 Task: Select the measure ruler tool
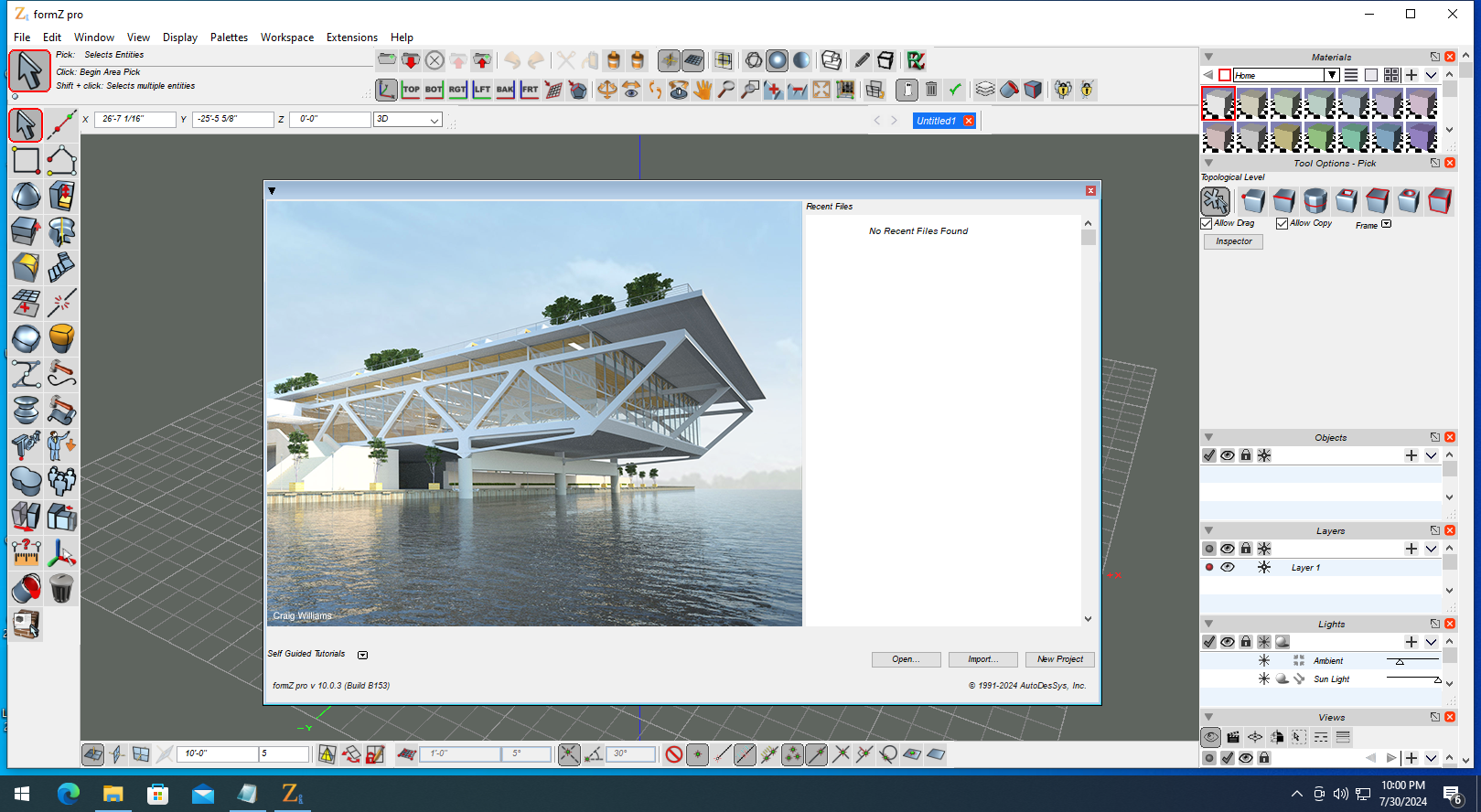pos(26,553)
